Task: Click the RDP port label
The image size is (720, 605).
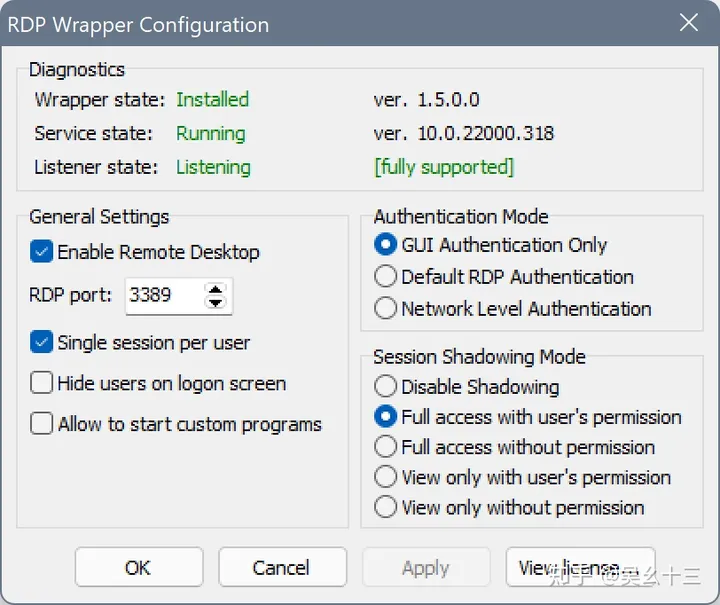Action: pyautogui.click(x=70, y=295)
